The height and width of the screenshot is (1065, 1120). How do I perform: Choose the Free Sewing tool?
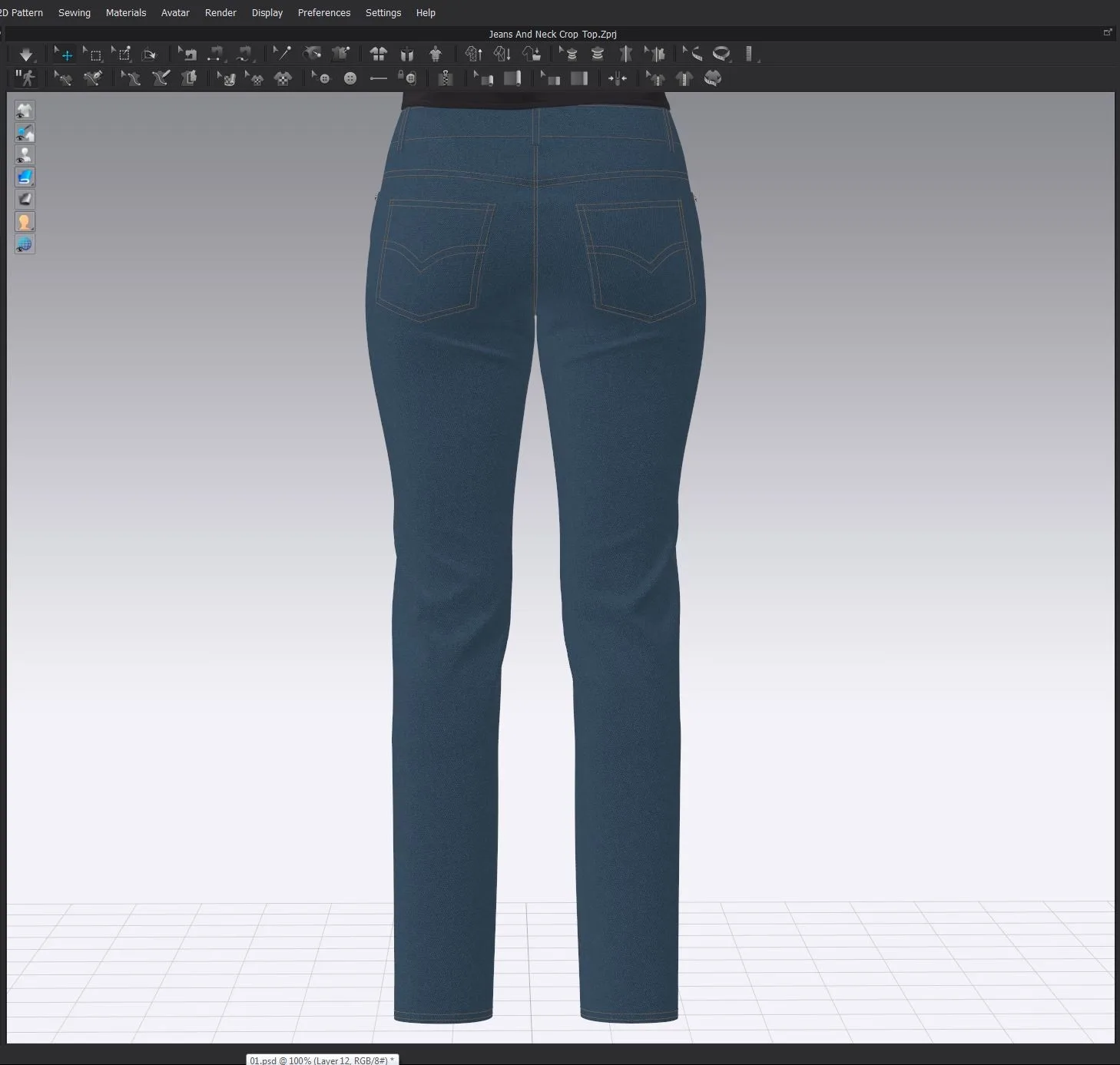[x=244, y=54]
